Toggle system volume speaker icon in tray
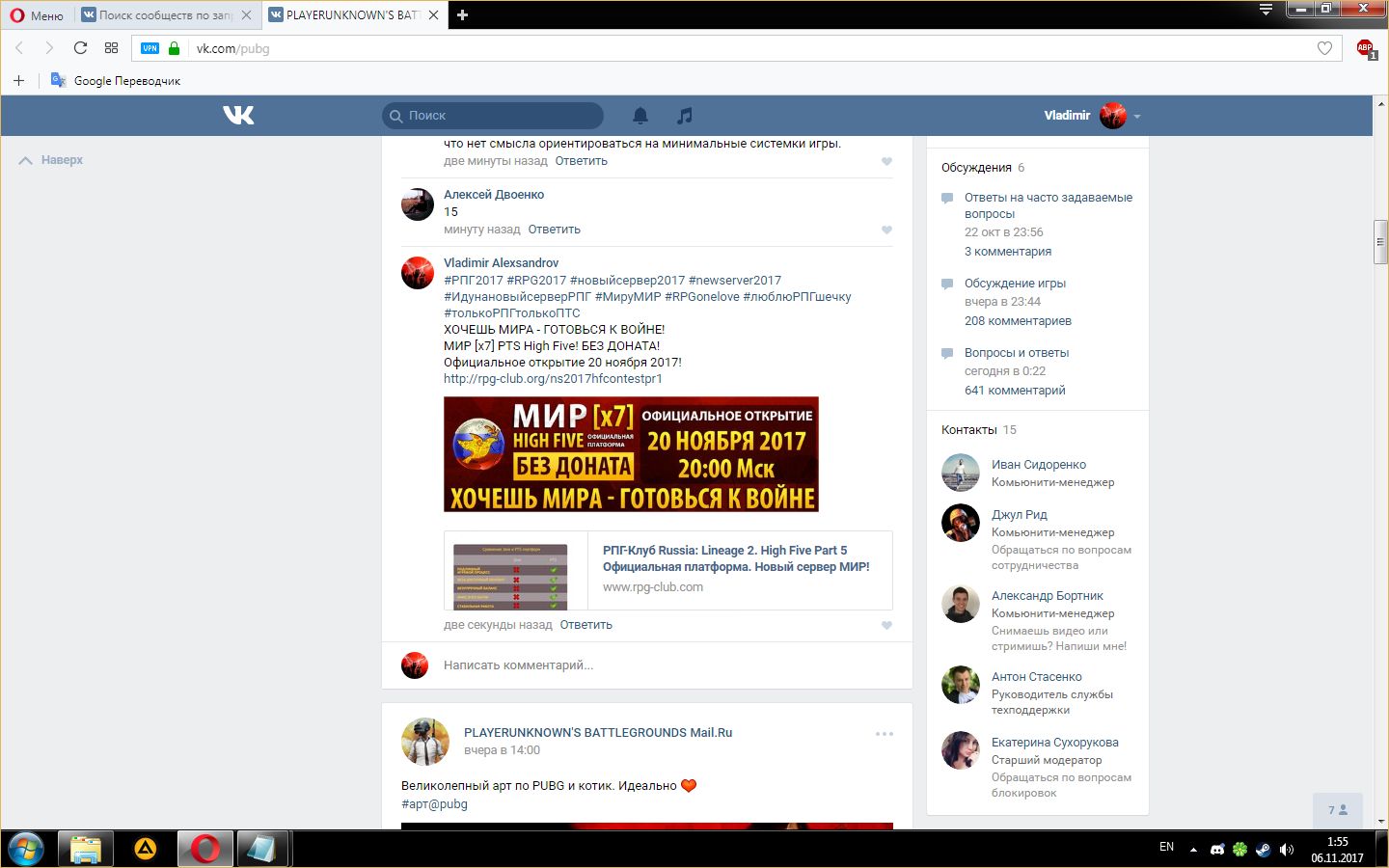Screen dimensions: 1389x868 click(x=1286, y=850)
